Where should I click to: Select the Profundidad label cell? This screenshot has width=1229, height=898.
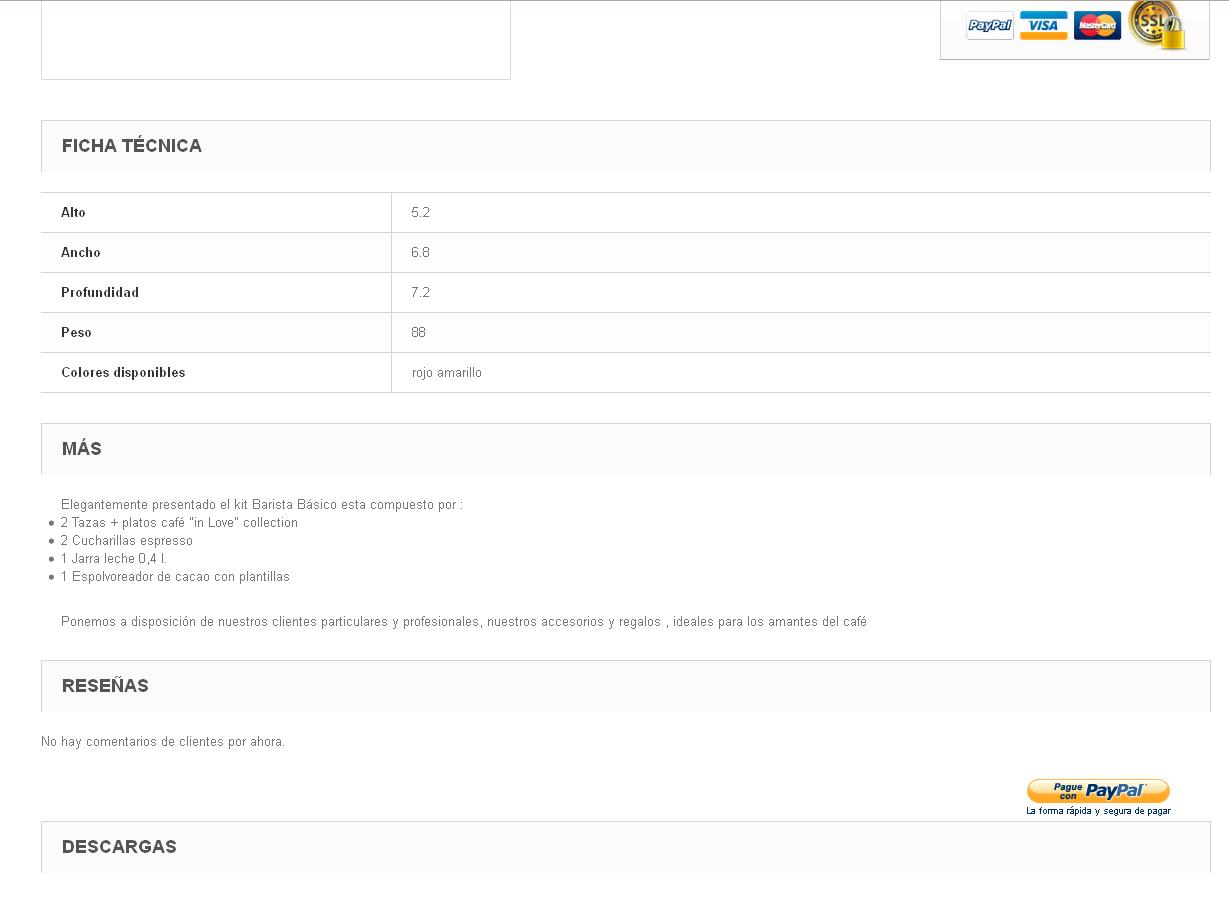pos(216,292)
